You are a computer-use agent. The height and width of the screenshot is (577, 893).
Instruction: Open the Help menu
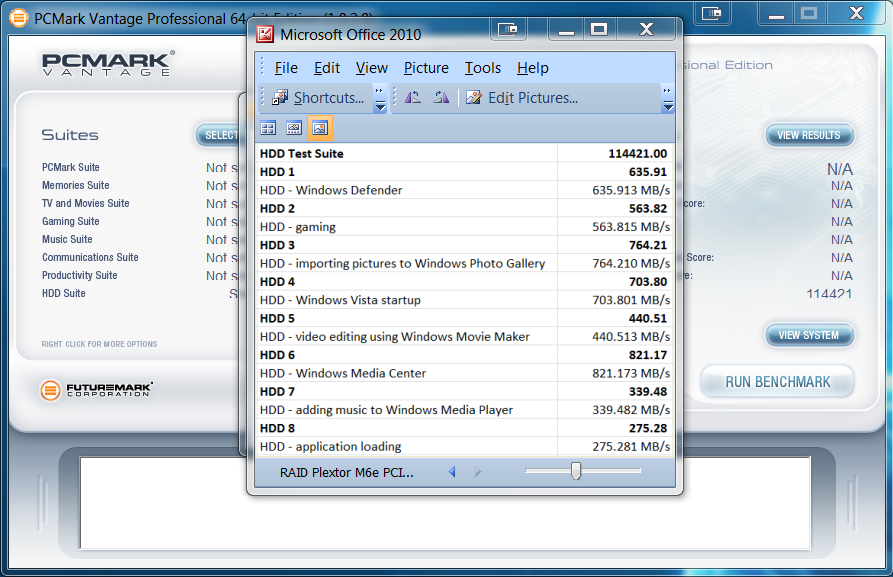(x=533, y=68)
